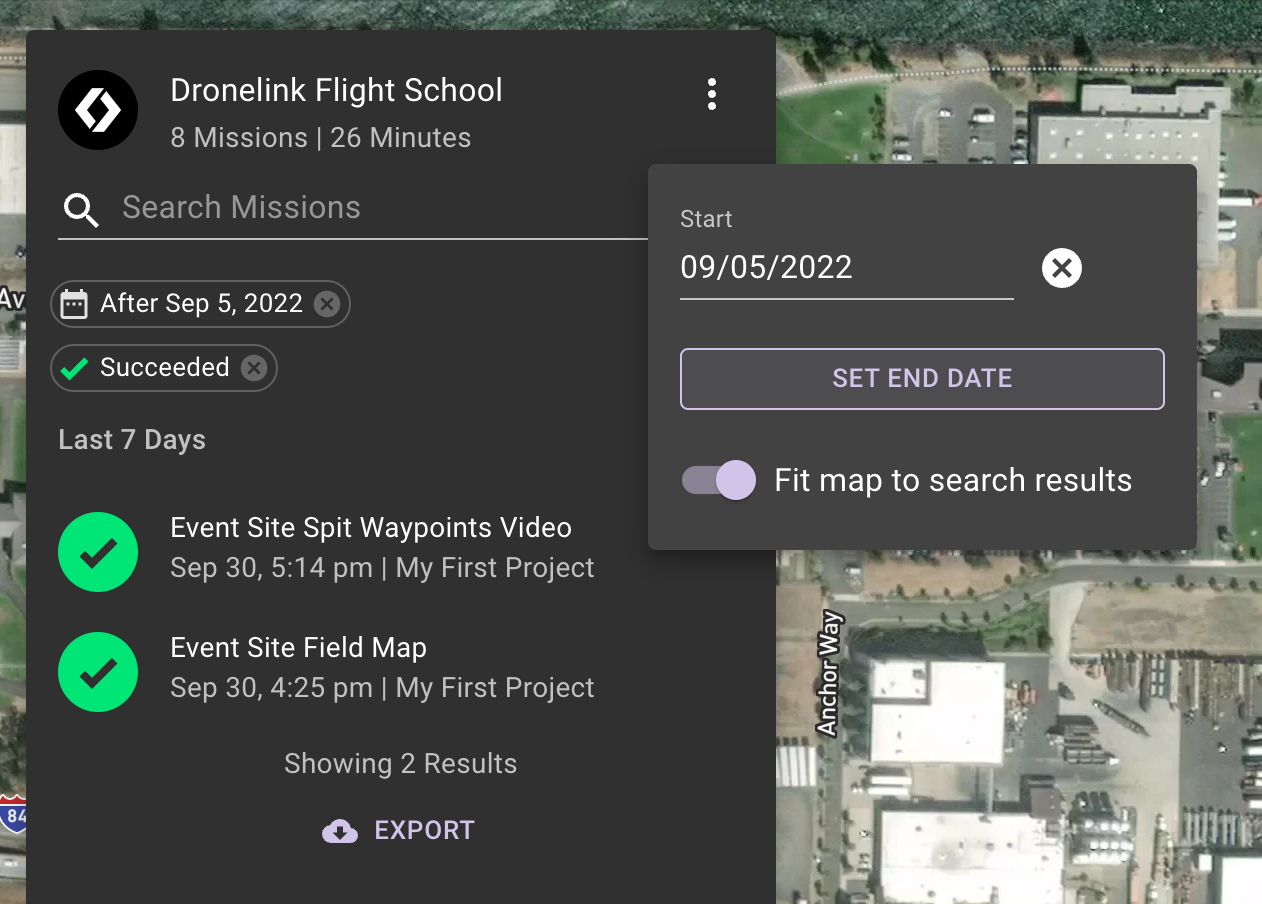Viewport: 1262px width, 904px height.
Task: Click Dronelink Flight School title
Action: tap(337, 90)
